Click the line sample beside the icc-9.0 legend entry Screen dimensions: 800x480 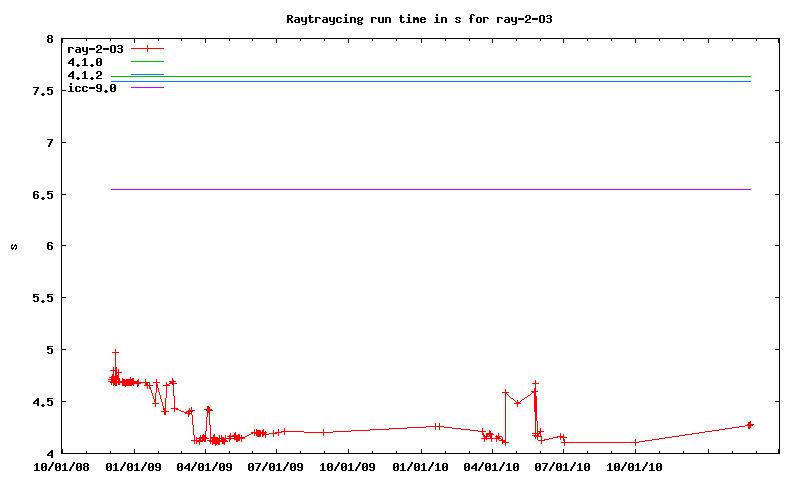click(146, 88)
